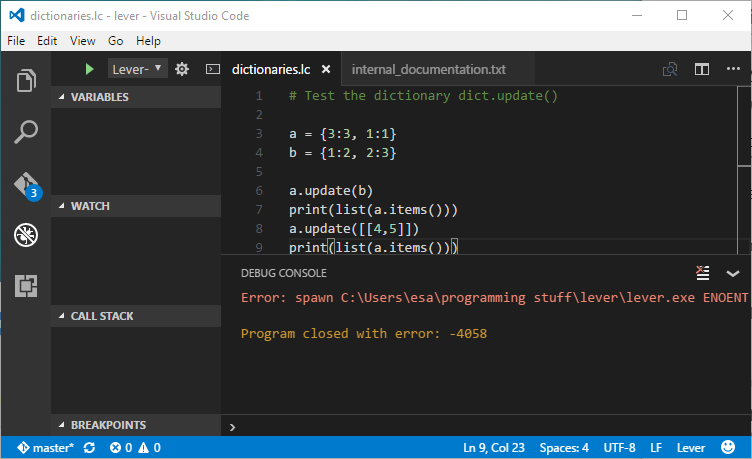The width and height of the screenshot is (752, 459).
Task: Collapse the CALL STACK section
Action: (x=101, y=316)
